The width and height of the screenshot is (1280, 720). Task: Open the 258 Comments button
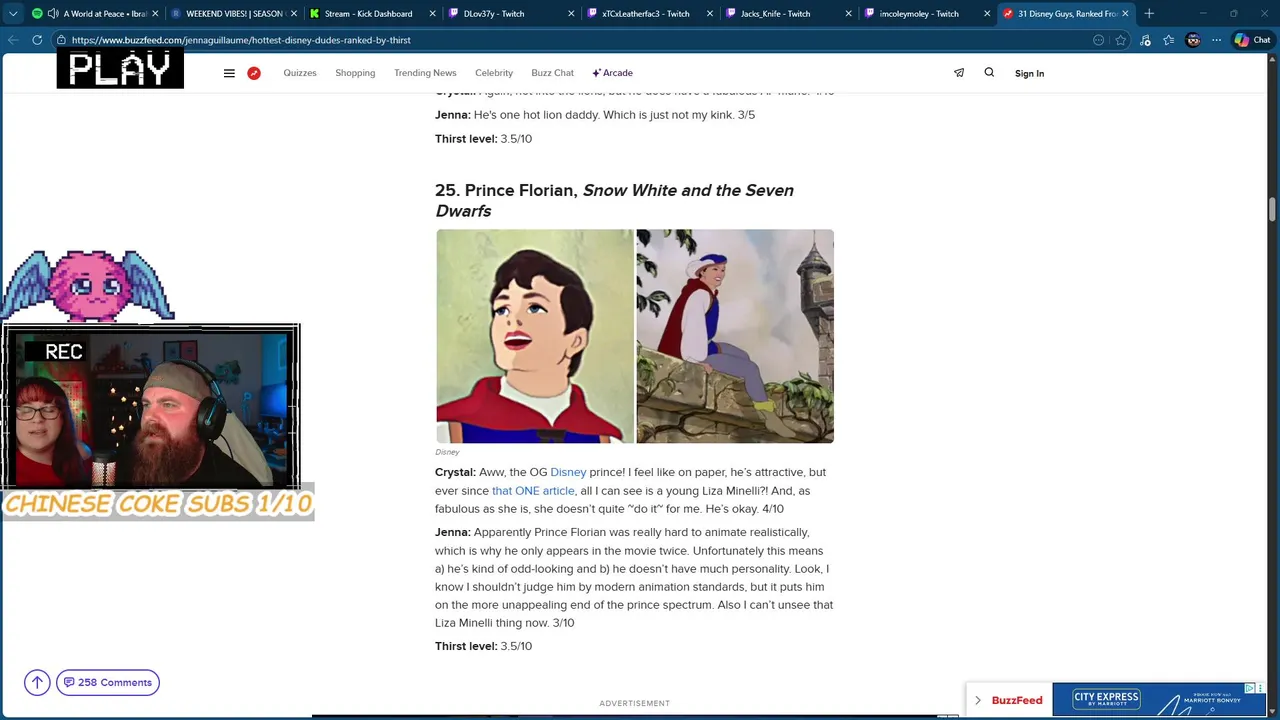point(108,683)
